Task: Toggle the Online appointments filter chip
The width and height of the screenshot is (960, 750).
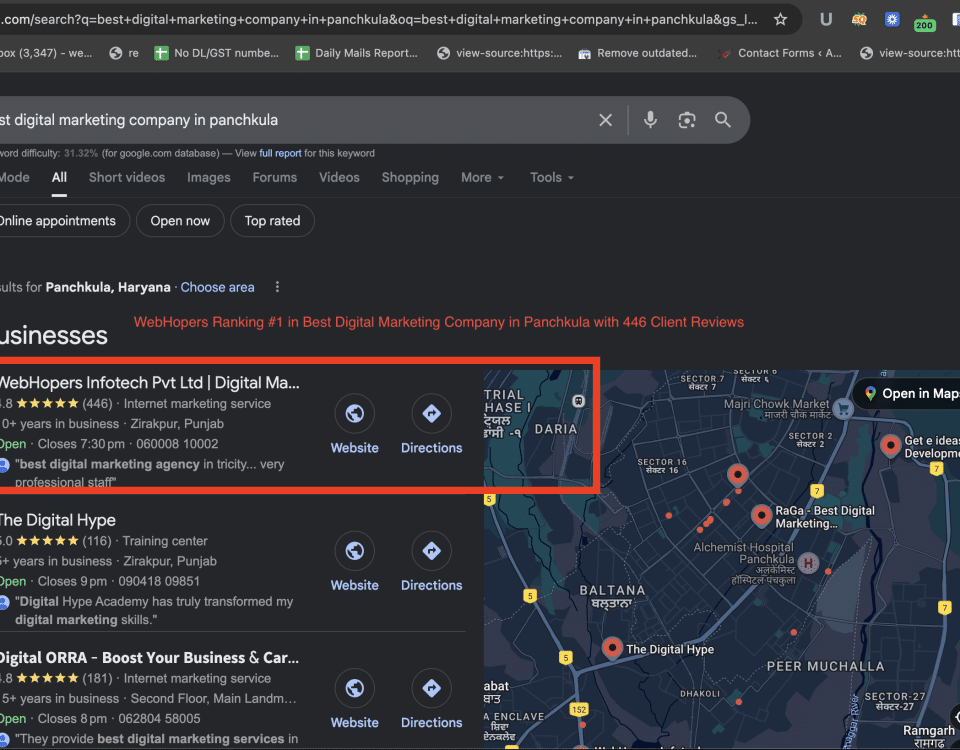Action: click(60, 221)
